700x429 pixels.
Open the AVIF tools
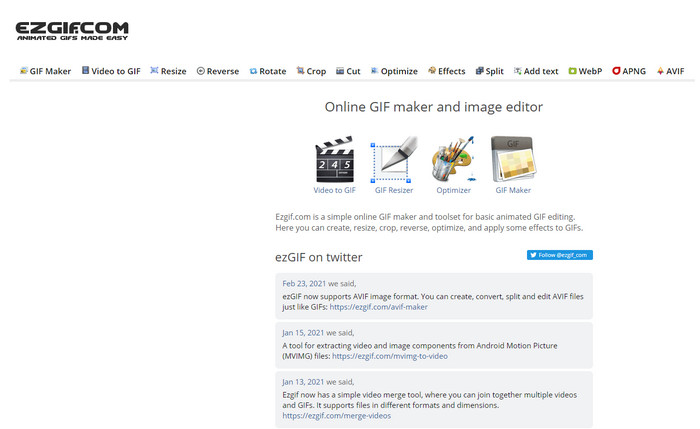(671, 71)
